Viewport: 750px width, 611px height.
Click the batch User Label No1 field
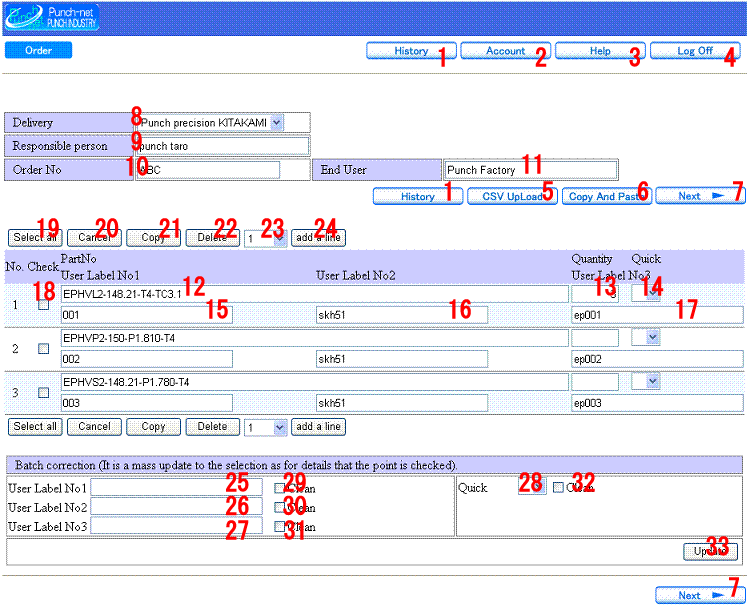tap(176, 487)
